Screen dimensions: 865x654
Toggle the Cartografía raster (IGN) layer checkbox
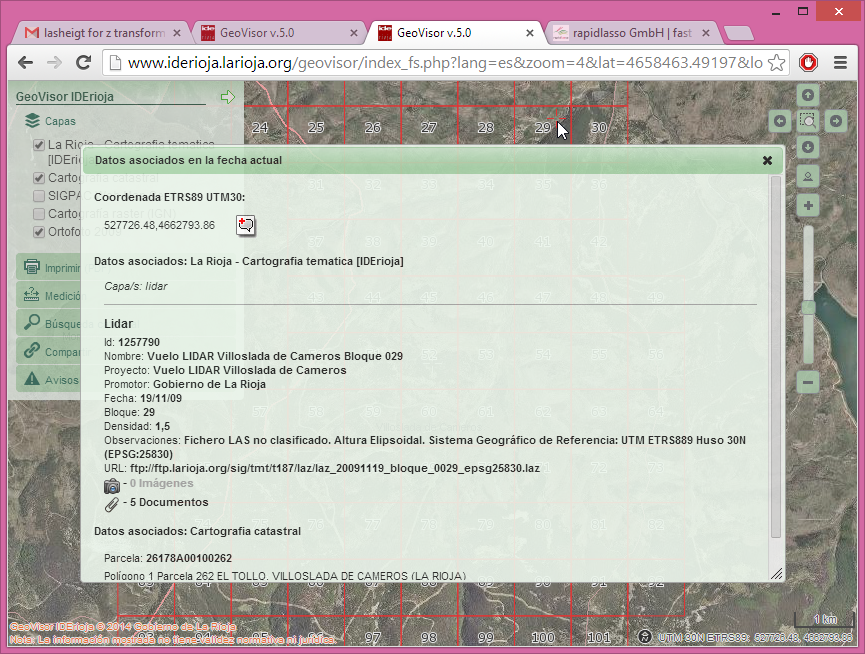[x=39, y=214]
